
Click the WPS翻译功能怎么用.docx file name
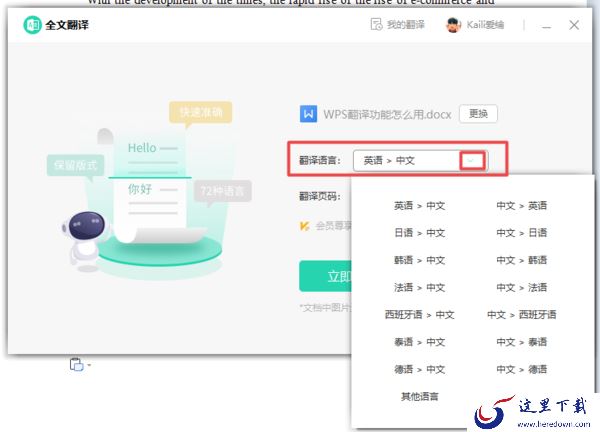pyautogui.click(x=387, y=114)
